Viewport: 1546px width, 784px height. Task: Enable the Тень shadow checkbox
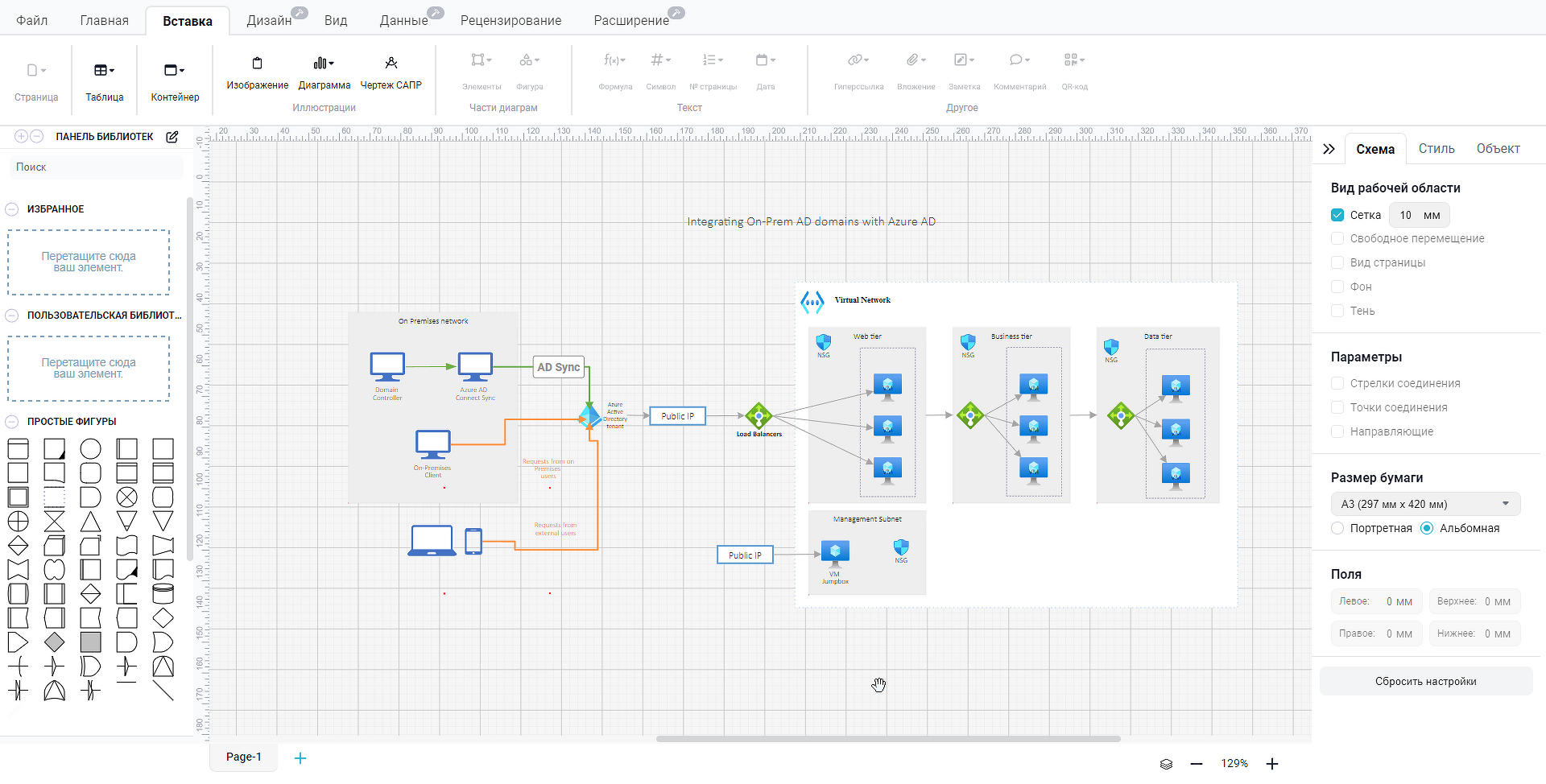click(x=1337, y=311)
